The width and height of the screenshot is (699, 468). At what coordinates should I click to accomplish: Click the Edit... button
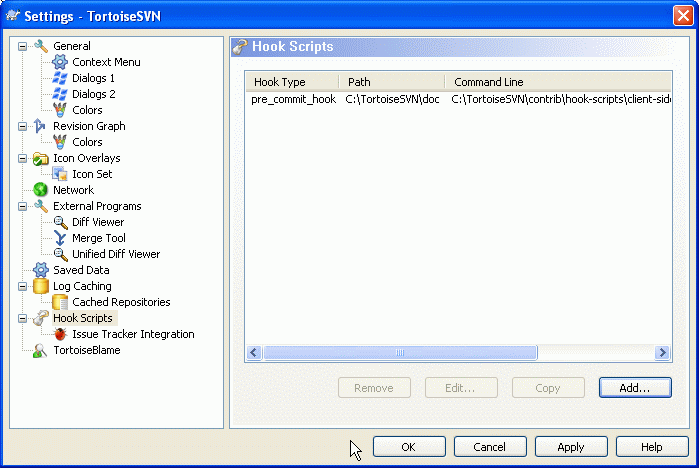pyautogui.click(x=461, y=388)
